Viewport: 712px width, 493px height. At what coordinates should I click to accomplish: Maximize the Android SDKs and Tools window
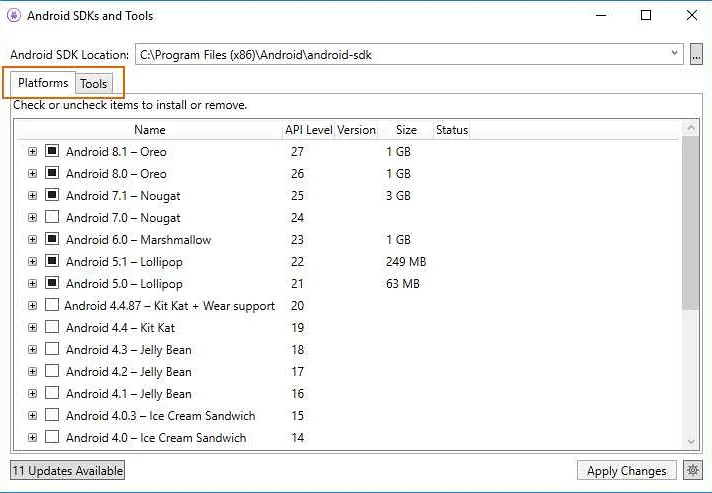click(646, 15)
